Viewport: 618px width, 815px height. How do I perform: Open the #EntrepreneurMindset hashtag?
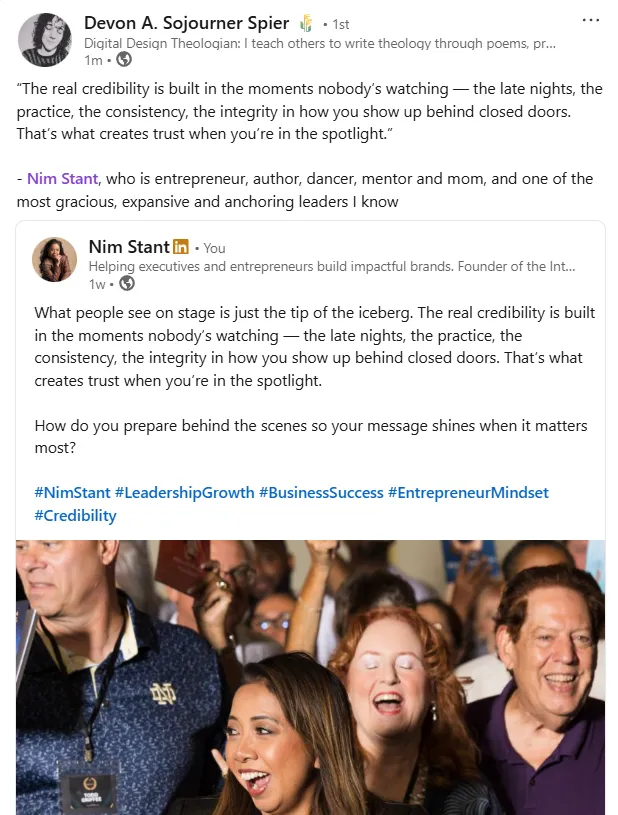(x=468, y=493)
